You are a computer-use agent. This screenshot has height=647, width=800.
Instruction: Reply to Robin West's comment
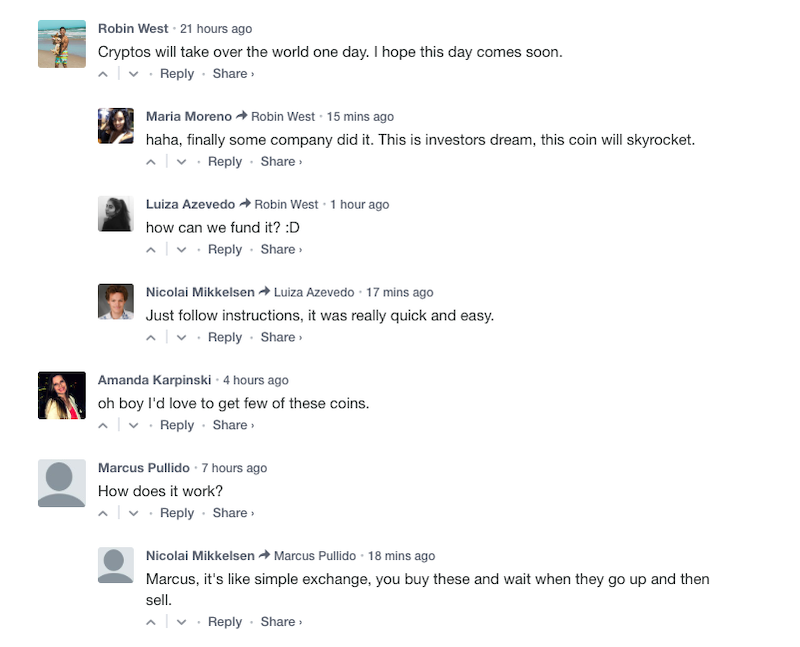pyautogui.click(x=177, y=74)
